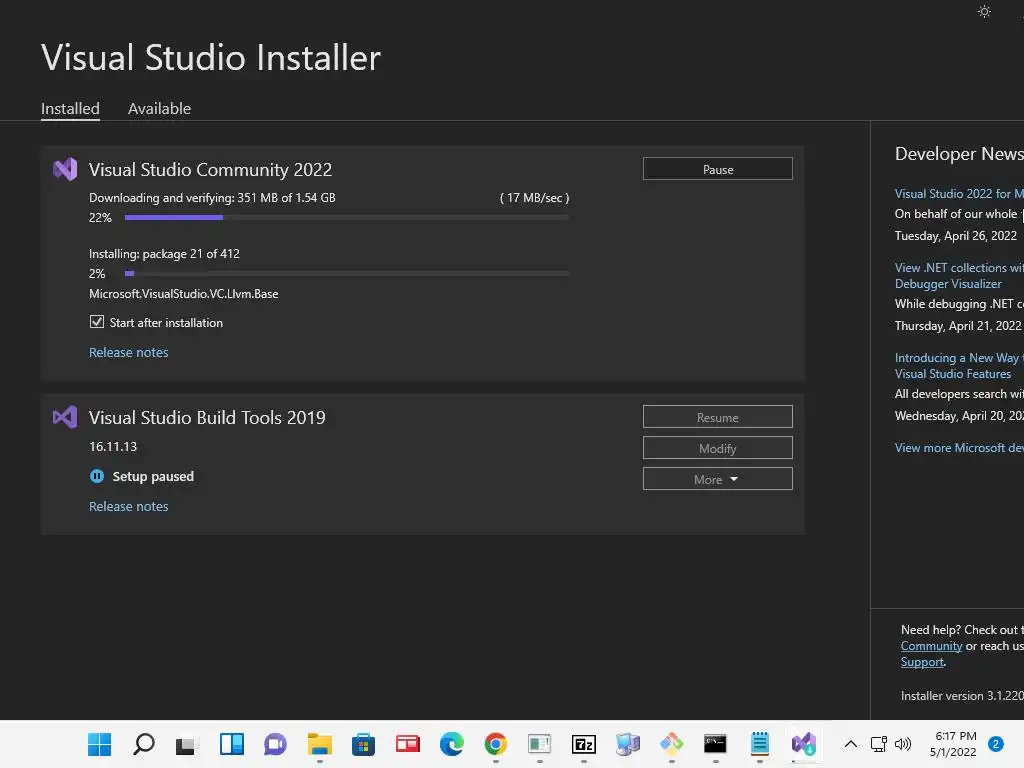Click Modify for Build Tools 2019
1024x768 pixels.
pos(718,449)
